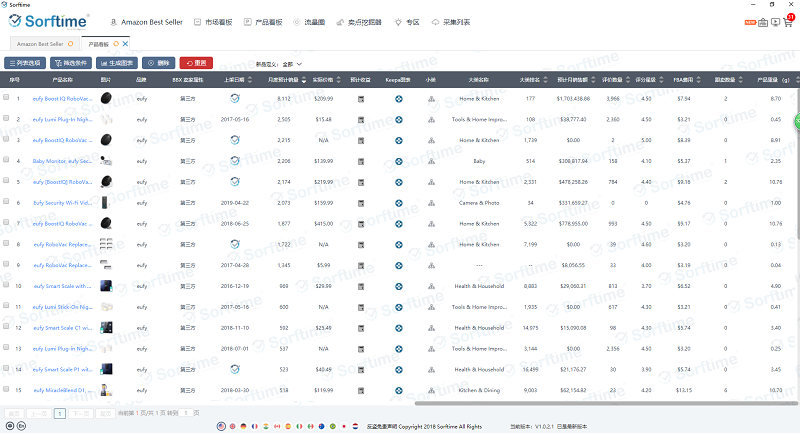
Task: Open the 全部 level filter dropdown
Action: pos(292,64)
